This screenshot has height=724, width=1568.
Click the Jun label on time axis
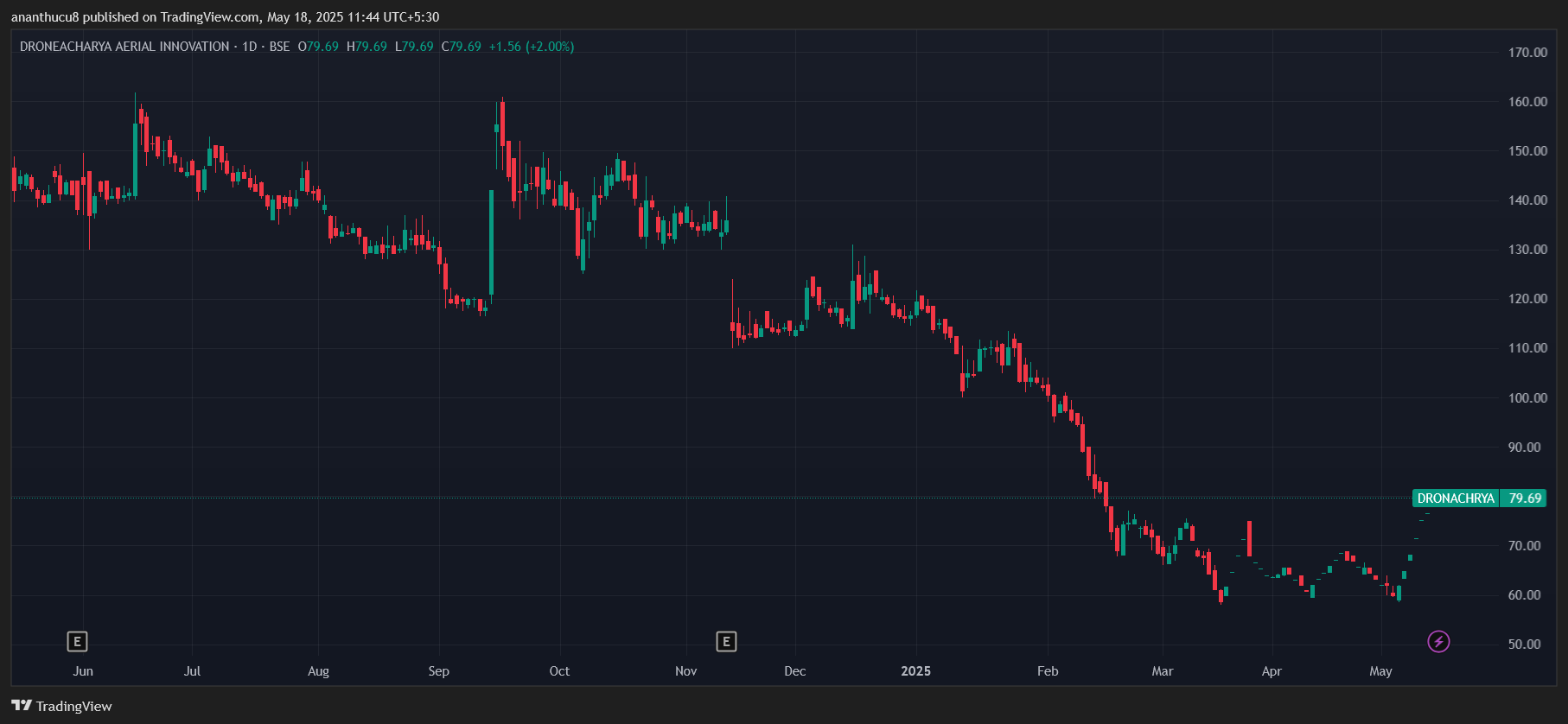pyautogui.click(x=83, y=671)
